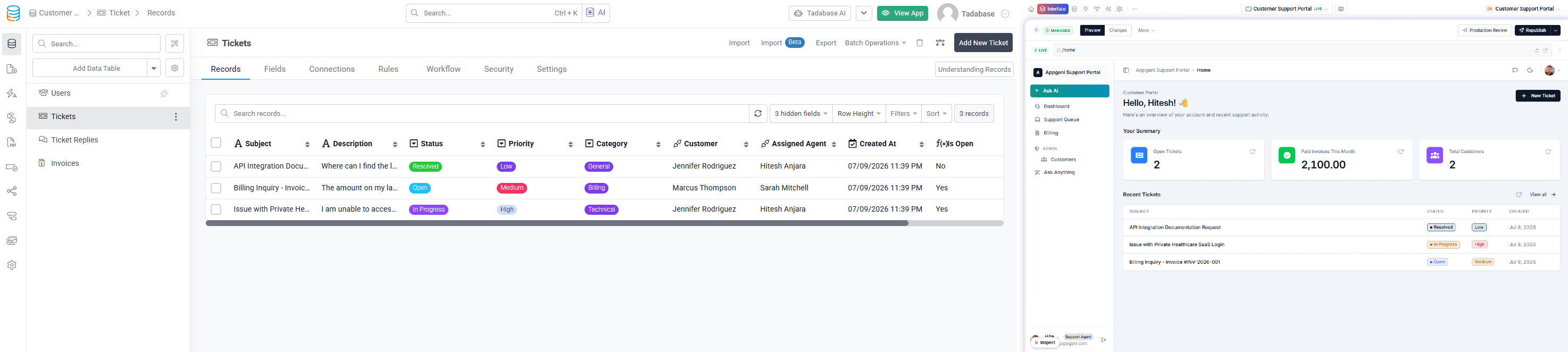Click the Search records input field
This screenshot has height=352, width=1568.
pos(481,113)
